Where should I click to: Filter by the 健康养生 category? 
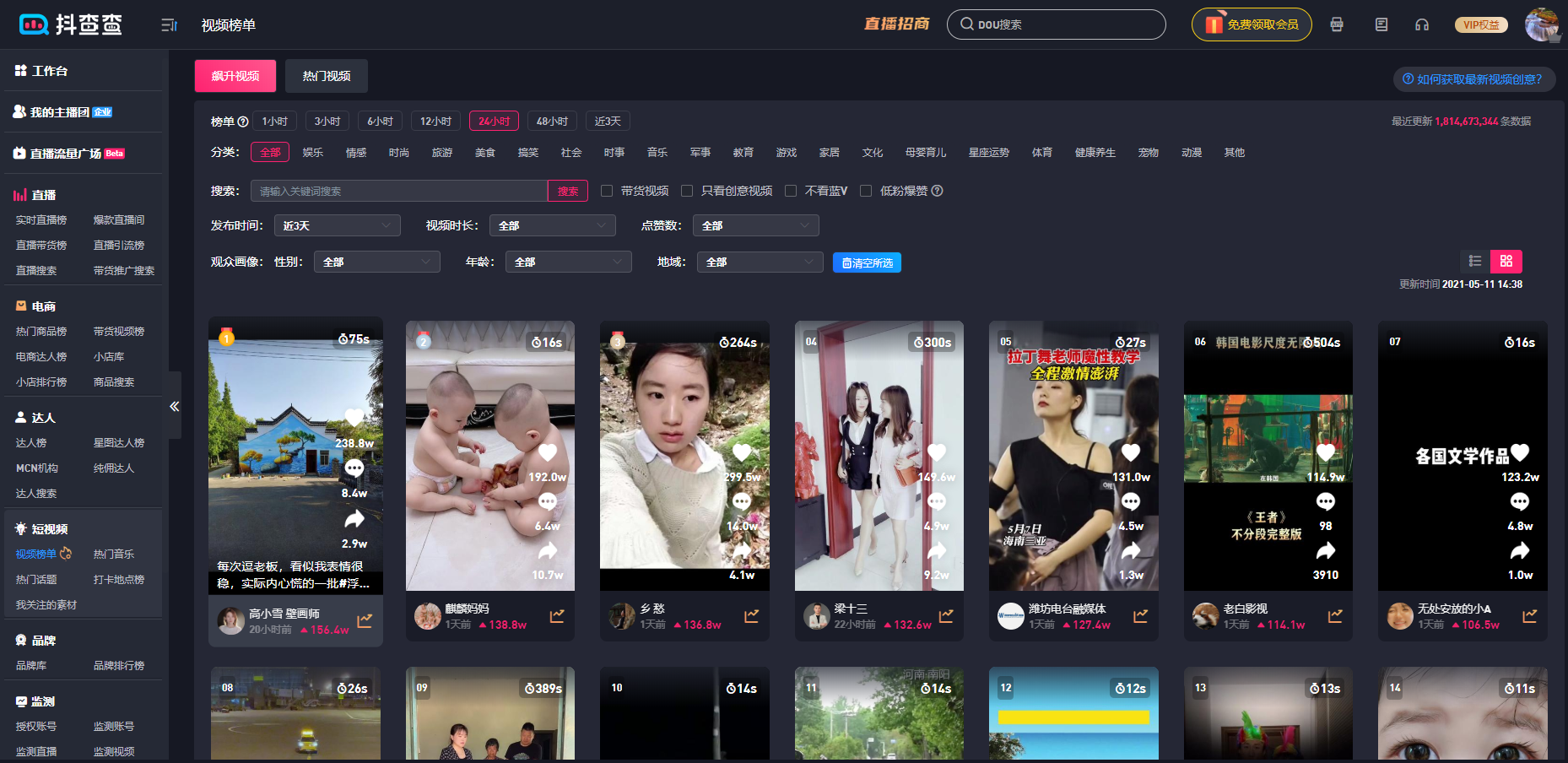(x=1095, y=153)
